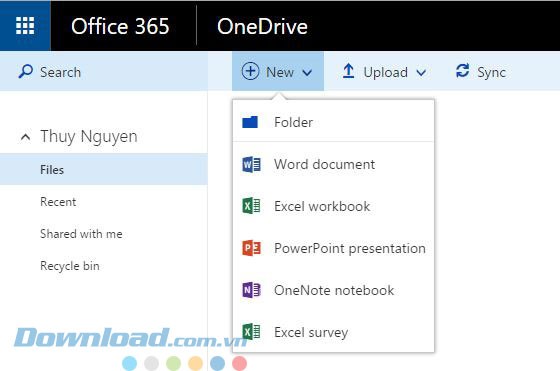Select Excel survey menu entry

(333, 332)
